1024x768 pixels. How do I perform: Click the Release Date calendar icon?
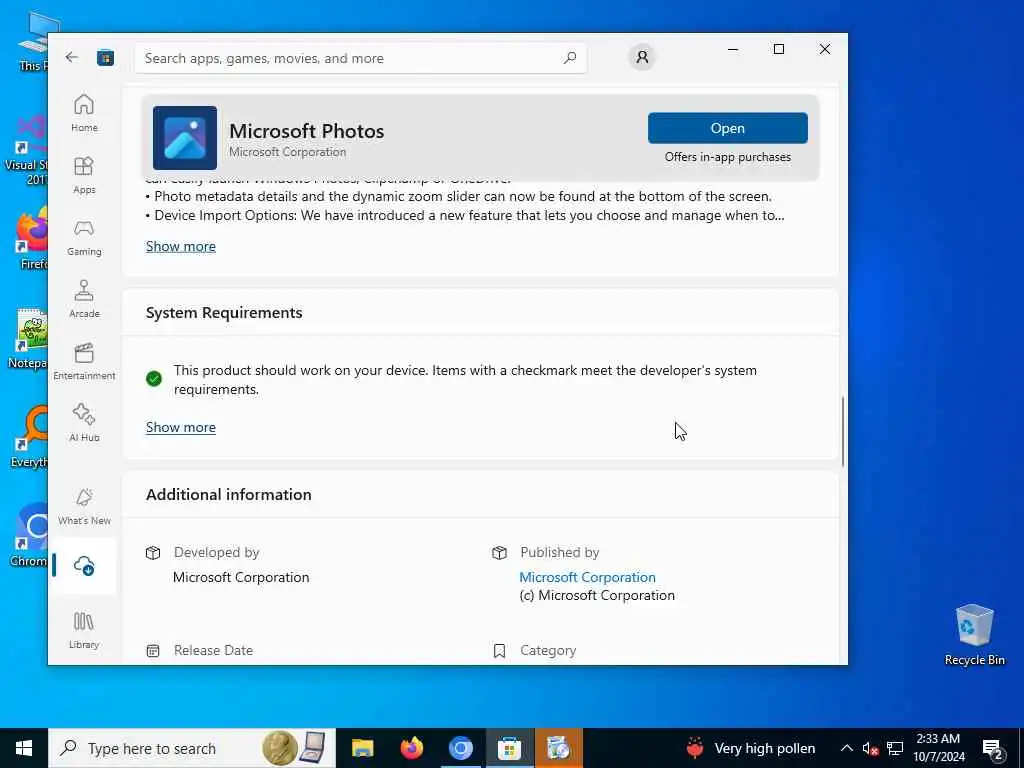point(153,650)
